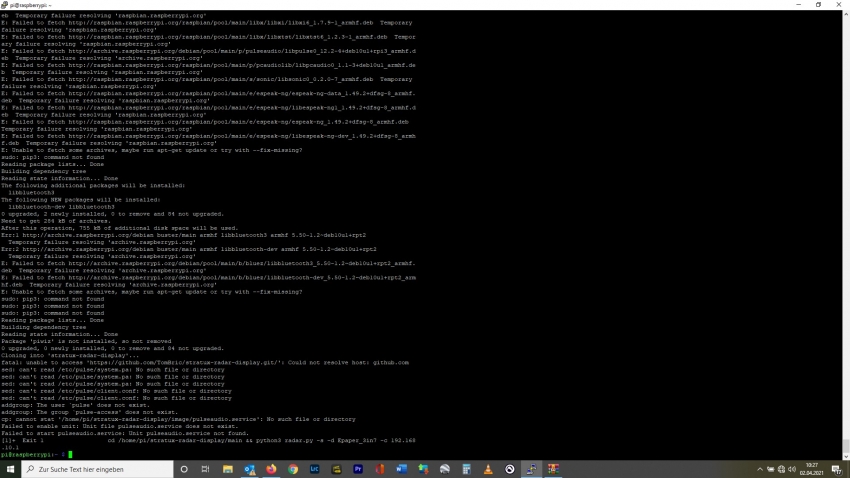Image resolution: width=850 pixels, height=478 pixels.
Task: Minimize the PuTTY window
Action: (799, 4)
